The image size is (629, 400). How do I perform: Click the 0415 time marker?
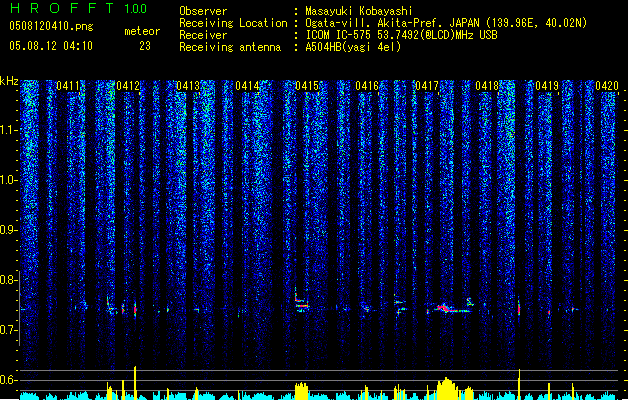pos(307,86)
